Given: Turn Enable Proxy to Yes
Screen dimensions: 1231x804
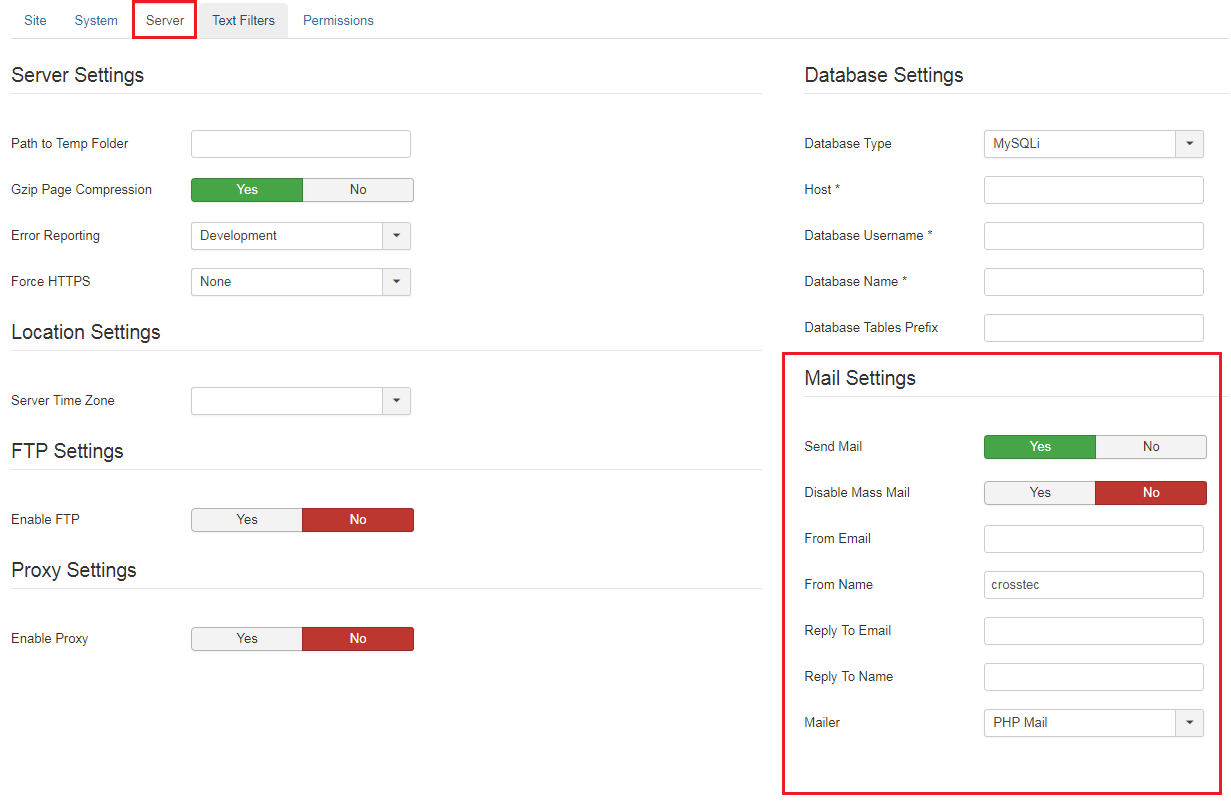Looking at the screenshot, I should [x=247, y=639].
